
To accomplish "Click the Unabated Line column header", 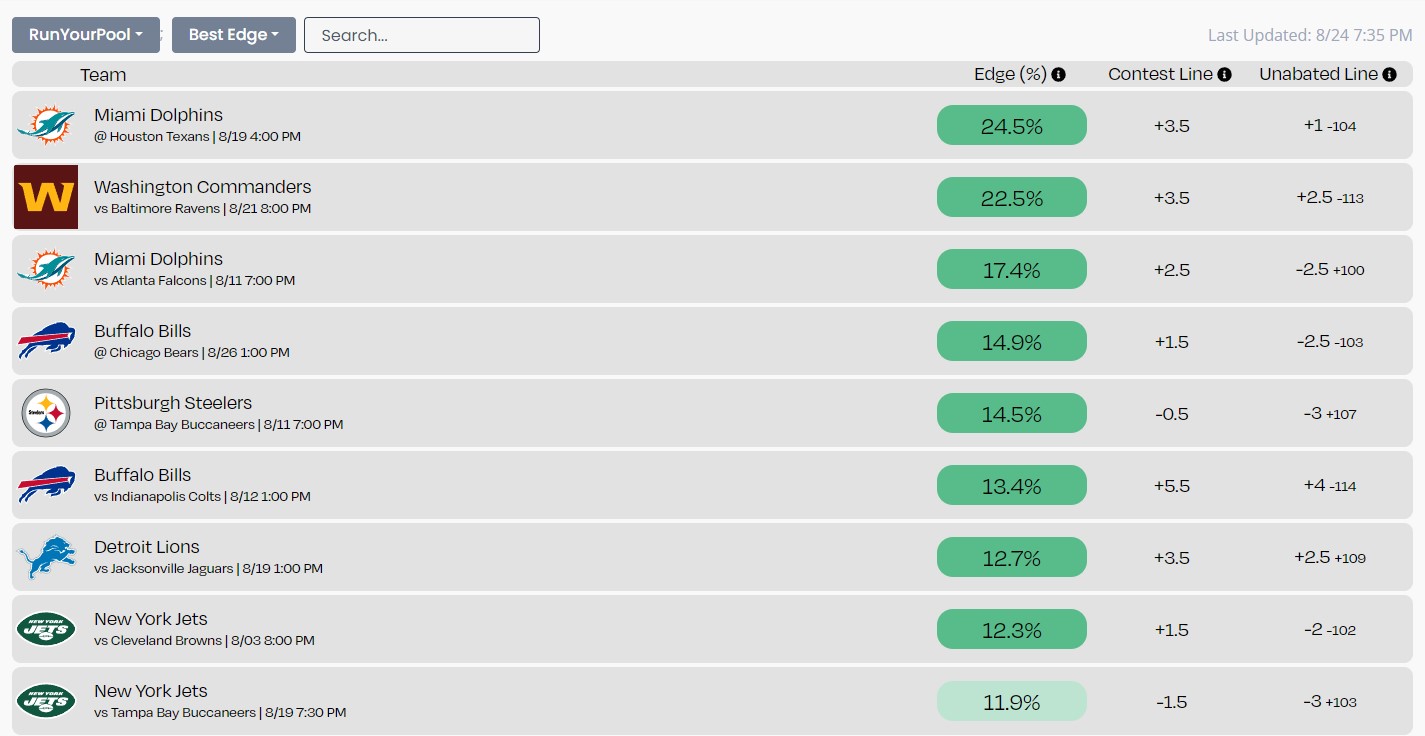I will (1318, 74).
